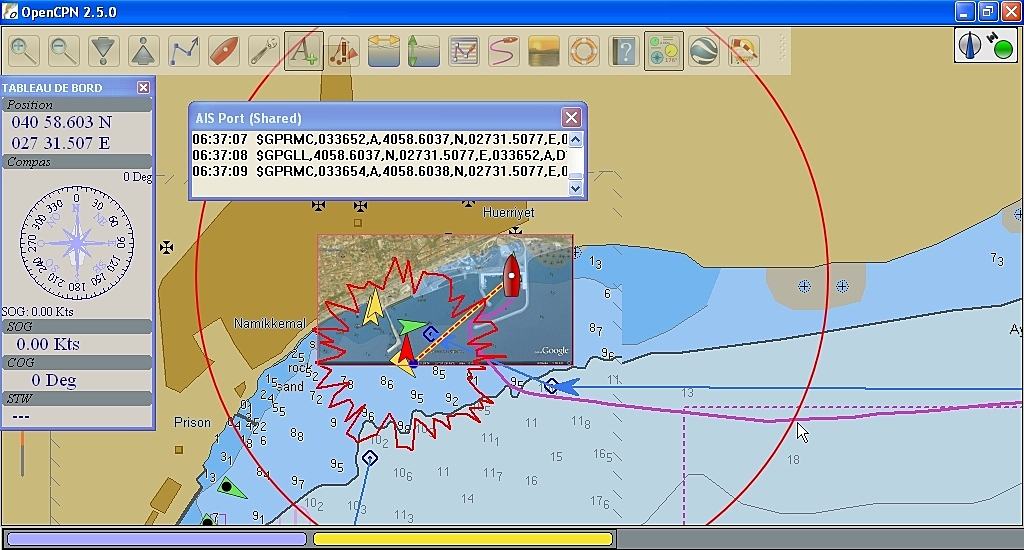The width and height of the screenshot is (1024, 550).
Task: Click the Huerriyet place label on the chart
Action: point(508,213)
